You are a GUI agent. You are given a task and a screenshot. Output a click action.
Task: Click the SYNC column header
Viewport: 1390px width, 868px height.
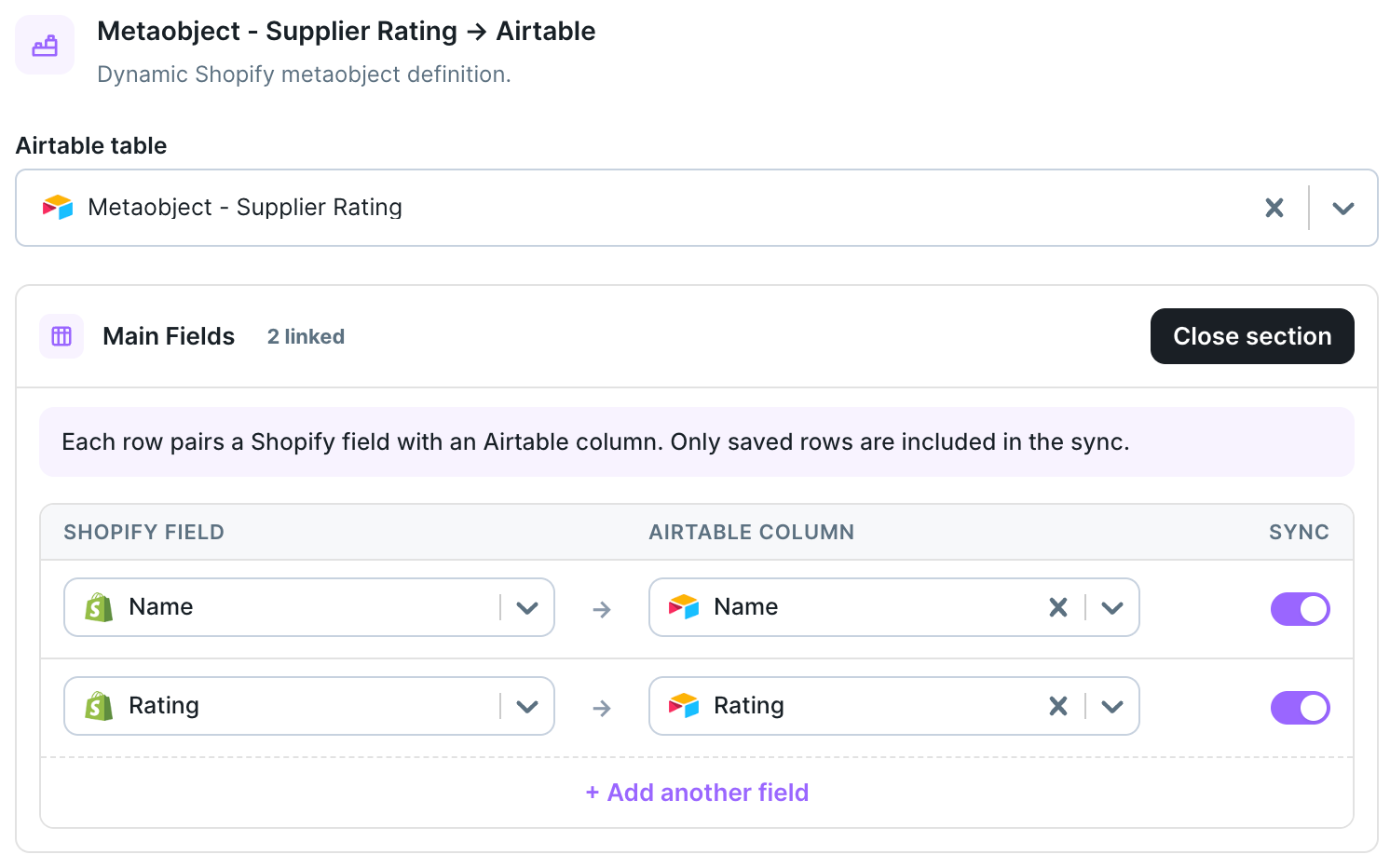point(1299,532)
